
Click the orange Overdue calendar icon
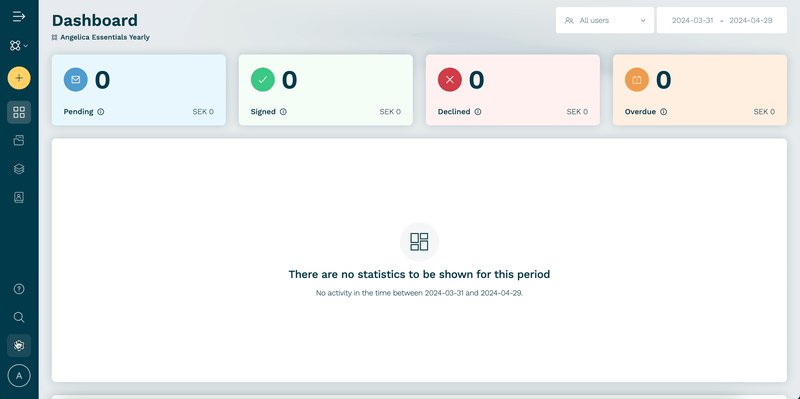click(x=637, y=80)
